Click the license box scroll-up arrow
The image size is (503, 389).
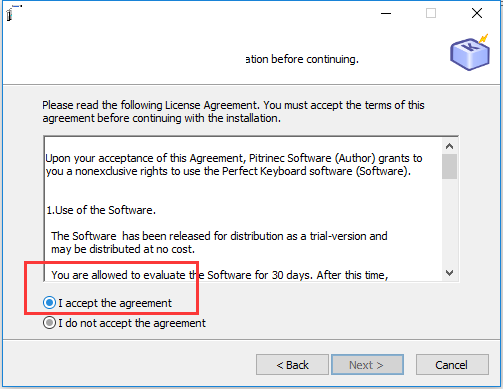point(449,146)
